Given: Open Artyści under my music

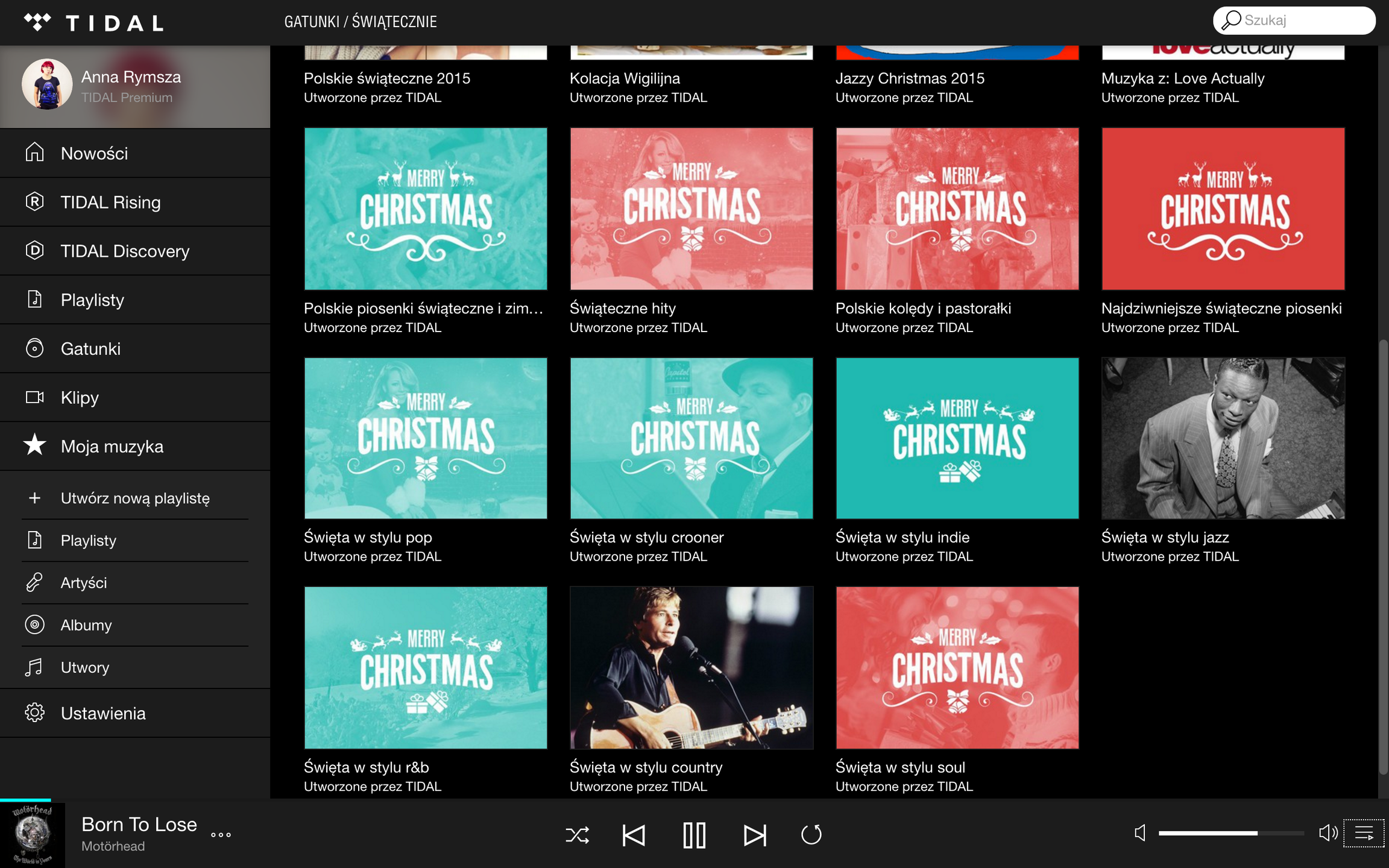Looking at the screenshot, I should [135, 583].
